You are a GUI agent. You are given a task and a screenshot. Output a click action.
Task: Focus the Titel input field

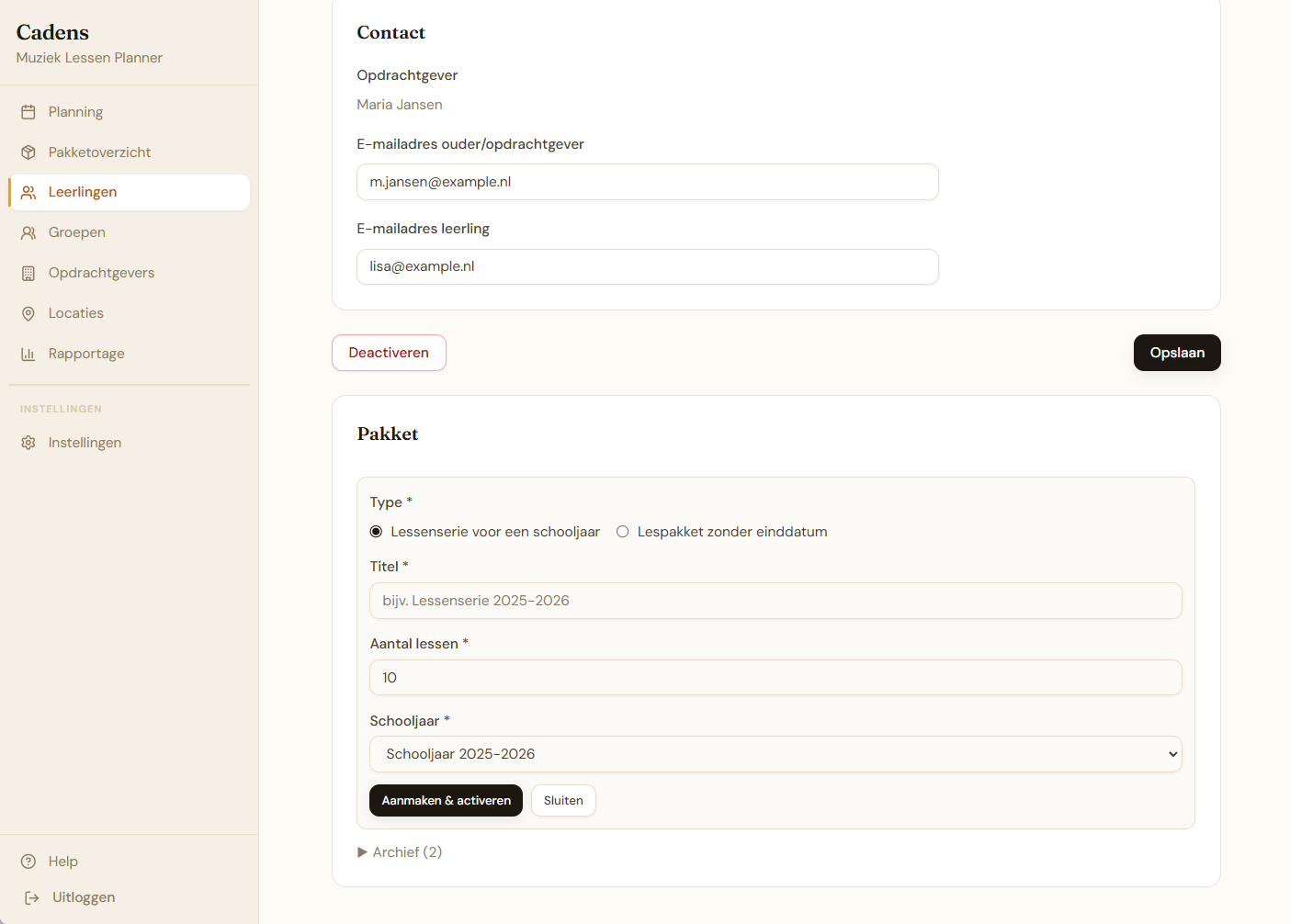click(x=775, y=601)
